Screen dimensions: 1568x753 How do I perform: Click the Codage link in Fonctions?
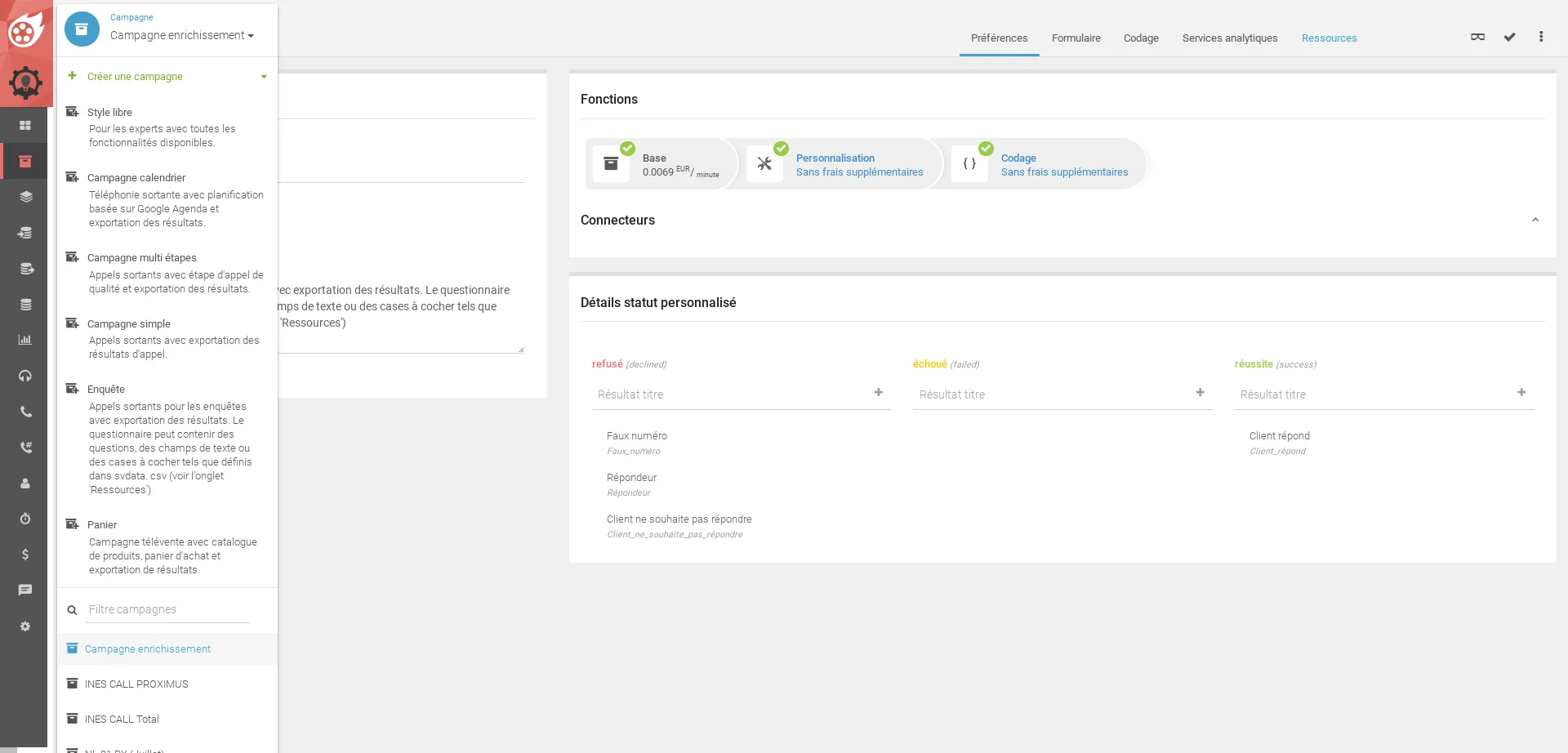pyautogui.click(x=1018, y=158)
